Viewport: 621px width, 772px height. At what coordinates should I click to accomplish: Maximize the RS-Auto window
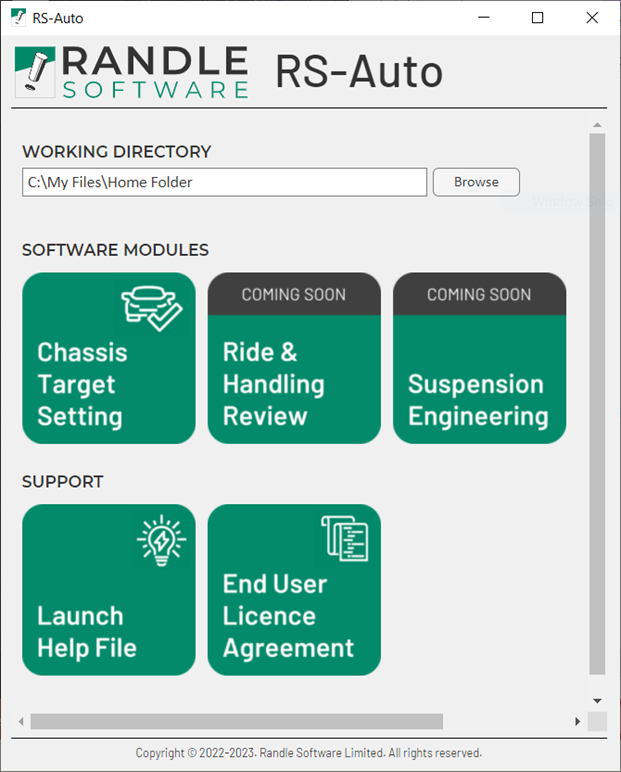537,18
